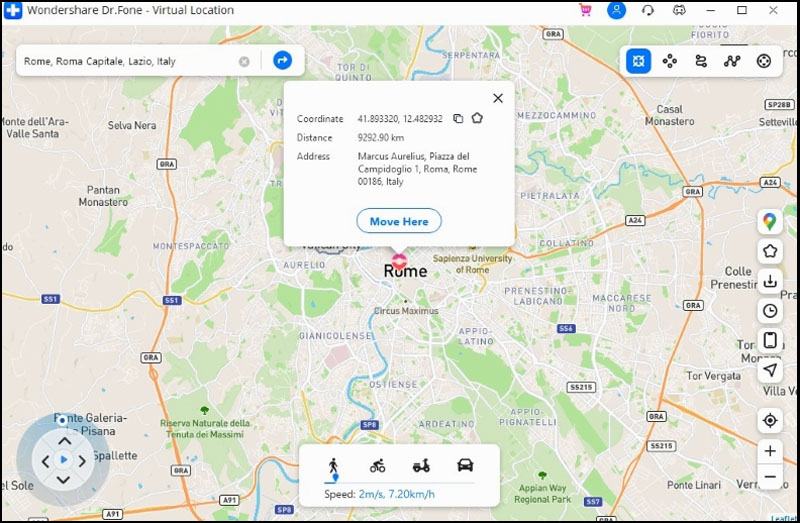
Task: Open the favorites list star icon
Action: [770, 251]
